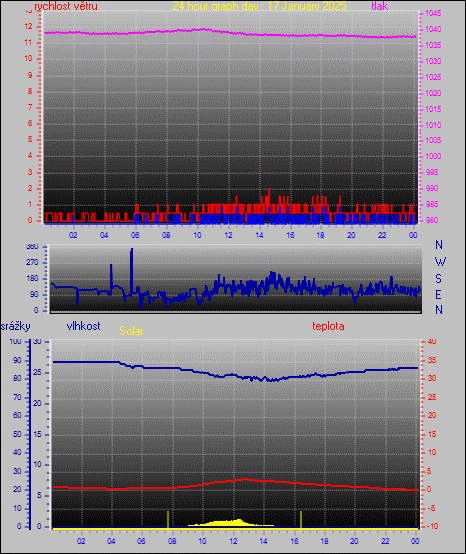Image resolution: width=466 pixels, height=554 pixels.
Task: Click the 6 value on wind speed axis
Action: coord(30,123)
